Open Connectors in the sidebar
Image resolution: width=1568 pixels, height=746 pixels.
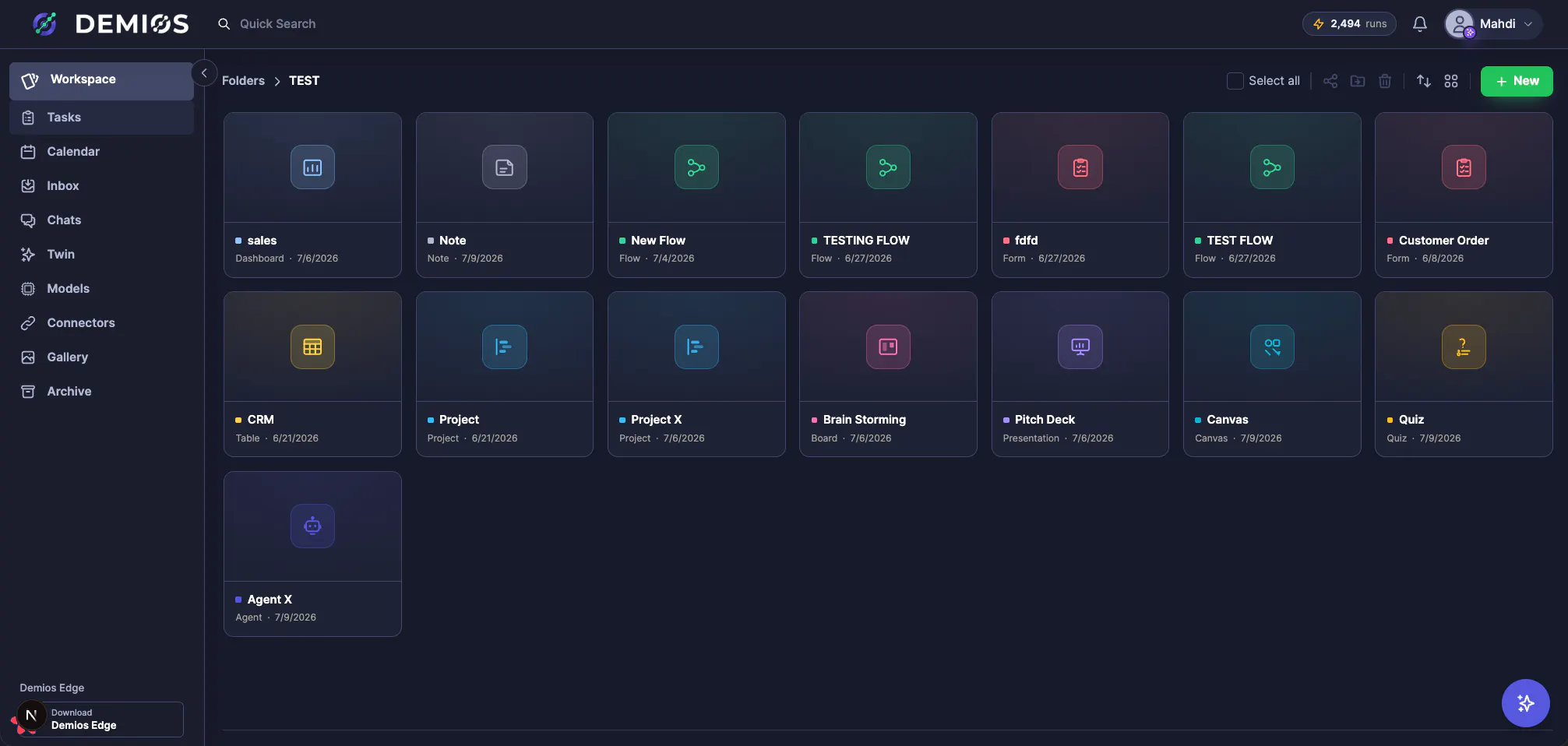pyautogui.click(x=101, y=323)
